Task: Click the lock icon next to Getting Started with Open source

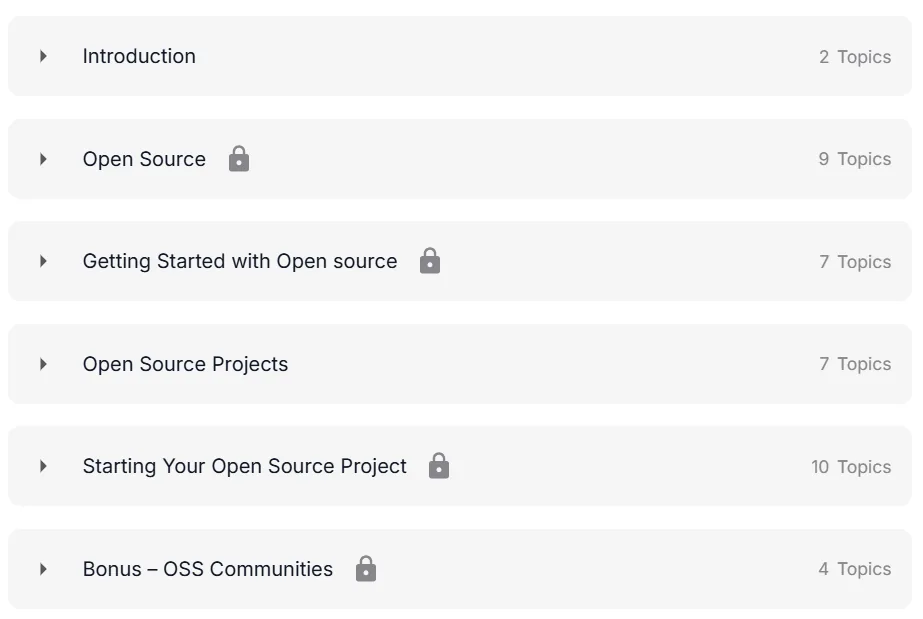Action: (430, 261)
